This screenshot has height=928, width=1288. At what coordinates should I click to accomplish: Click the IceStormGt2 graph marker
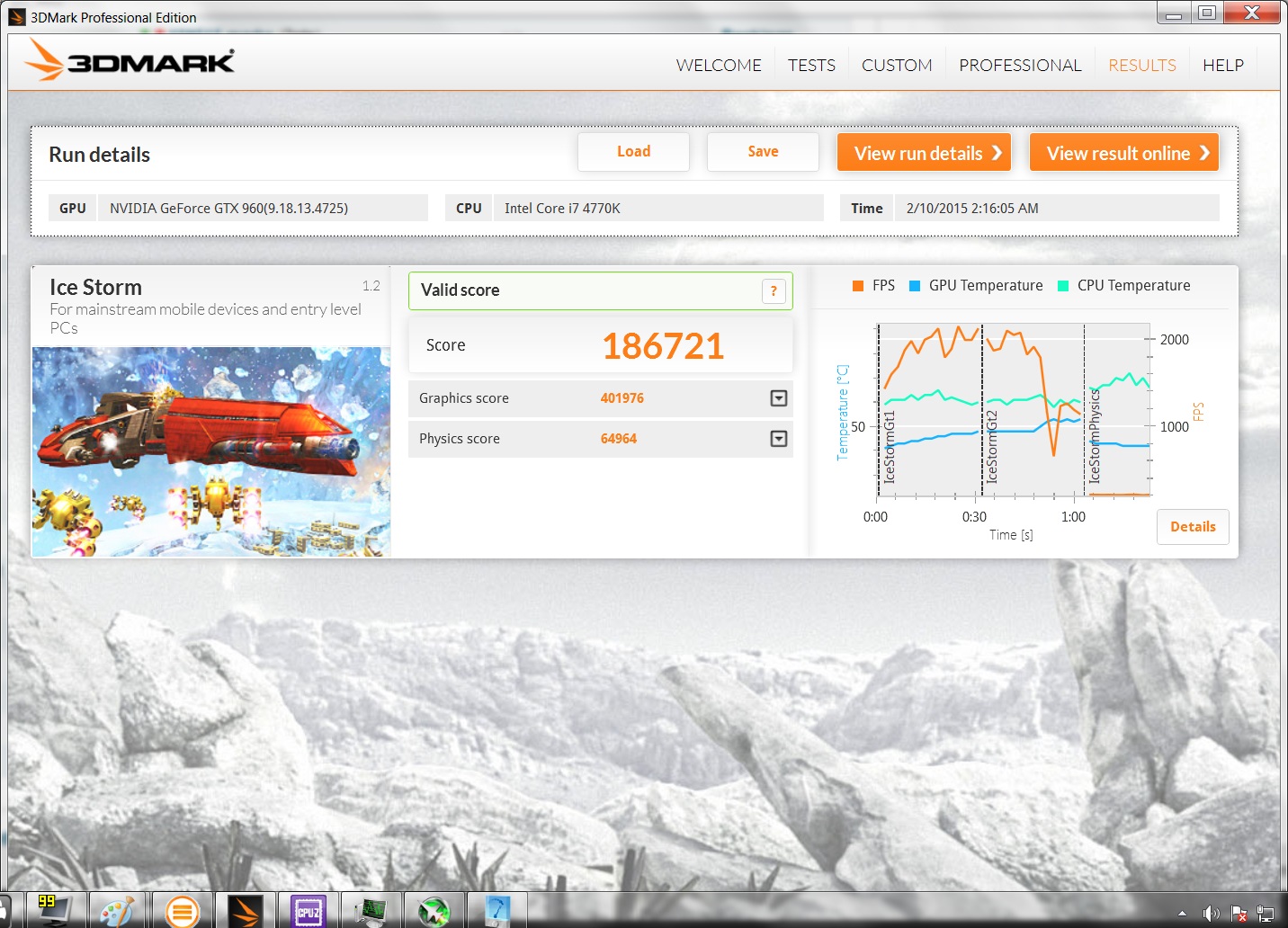(991, 447)
